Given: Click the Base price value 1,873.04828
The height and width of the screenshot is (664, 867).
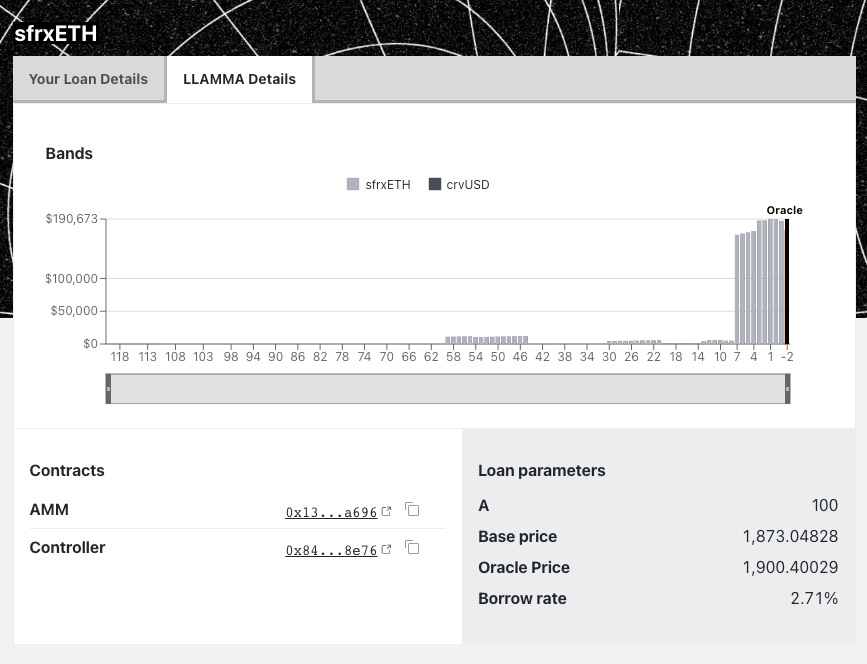Looking at the screenshot, I should (790, 536).
